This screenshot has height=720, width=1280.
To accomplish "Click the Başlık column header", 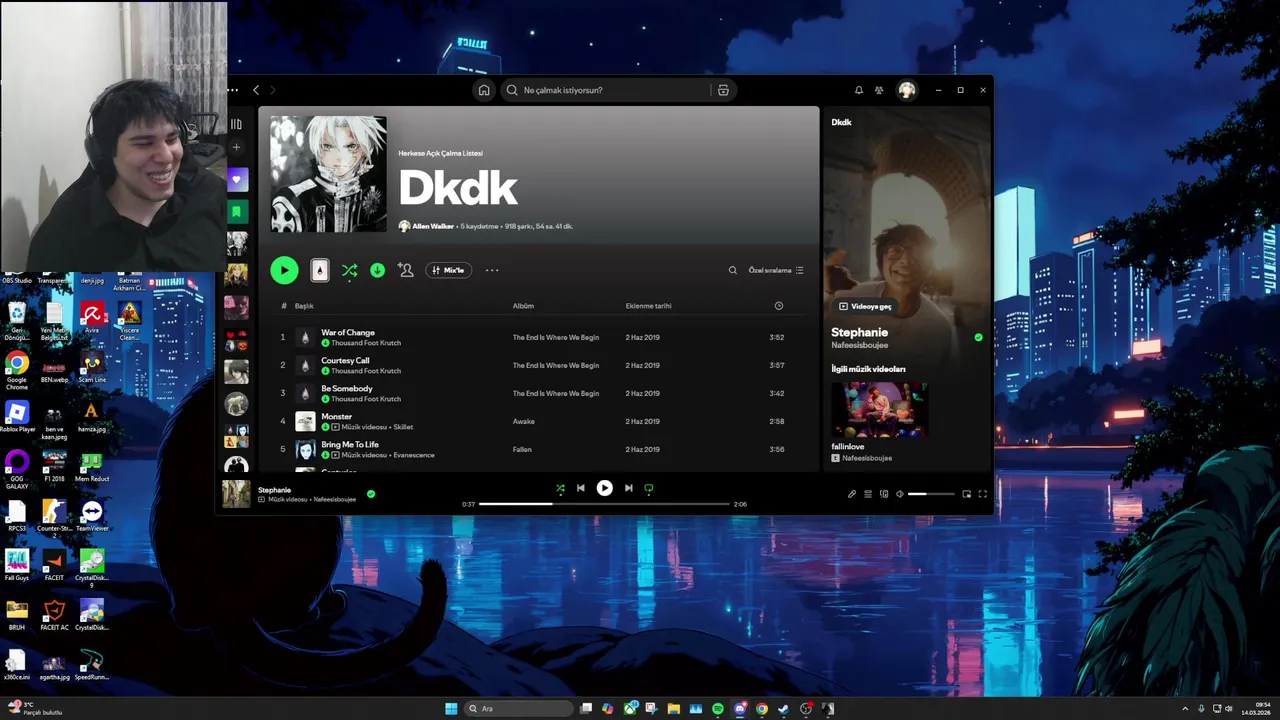I will pos(304,306).
